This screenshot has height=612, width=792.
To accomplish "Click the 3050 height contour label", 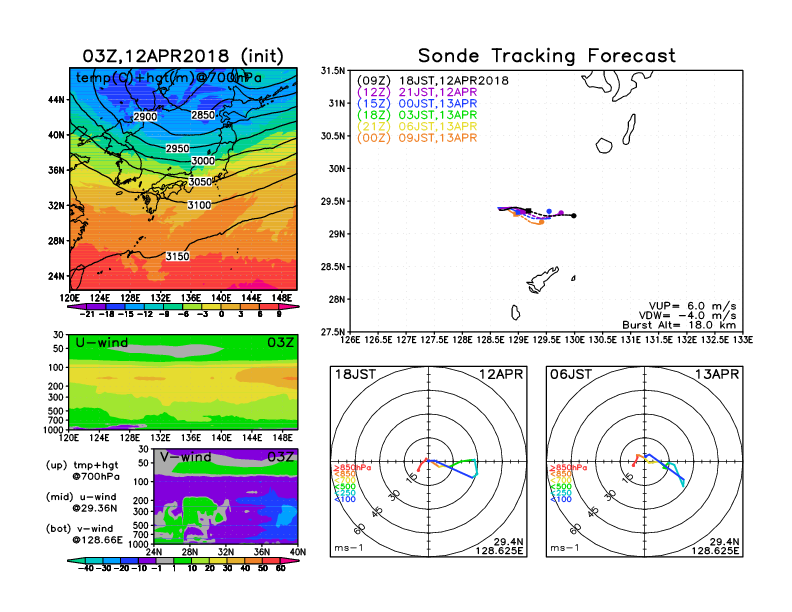I will [x=201, y=182].
